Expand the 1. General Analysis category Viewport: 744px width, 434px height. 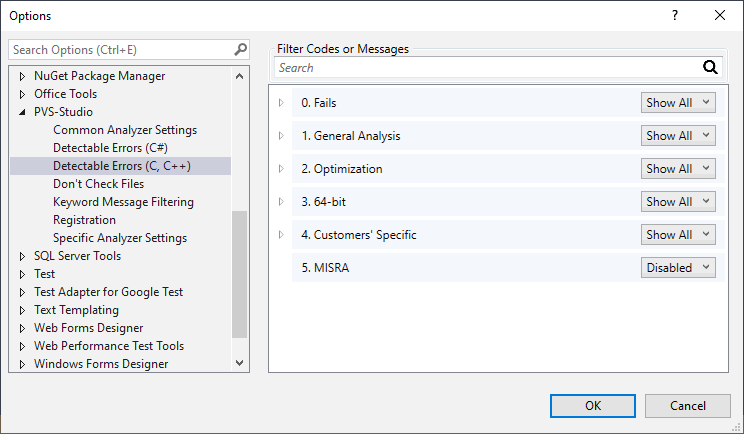(281, 136)
